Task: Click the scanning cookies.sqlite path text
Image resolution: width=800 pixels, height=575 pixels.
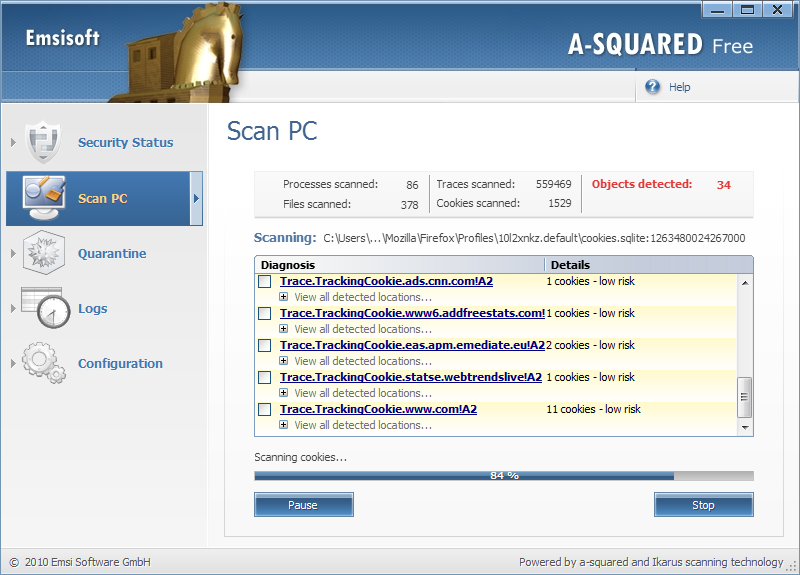Action: click(x=534, y=238)
